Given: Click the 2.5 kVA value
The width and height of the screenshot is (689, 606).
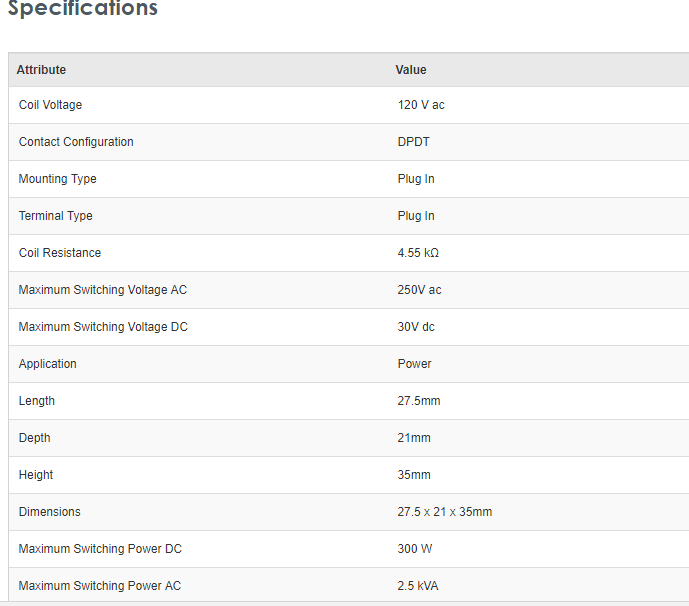Looking at the screenshot, I should coord(419,586).
